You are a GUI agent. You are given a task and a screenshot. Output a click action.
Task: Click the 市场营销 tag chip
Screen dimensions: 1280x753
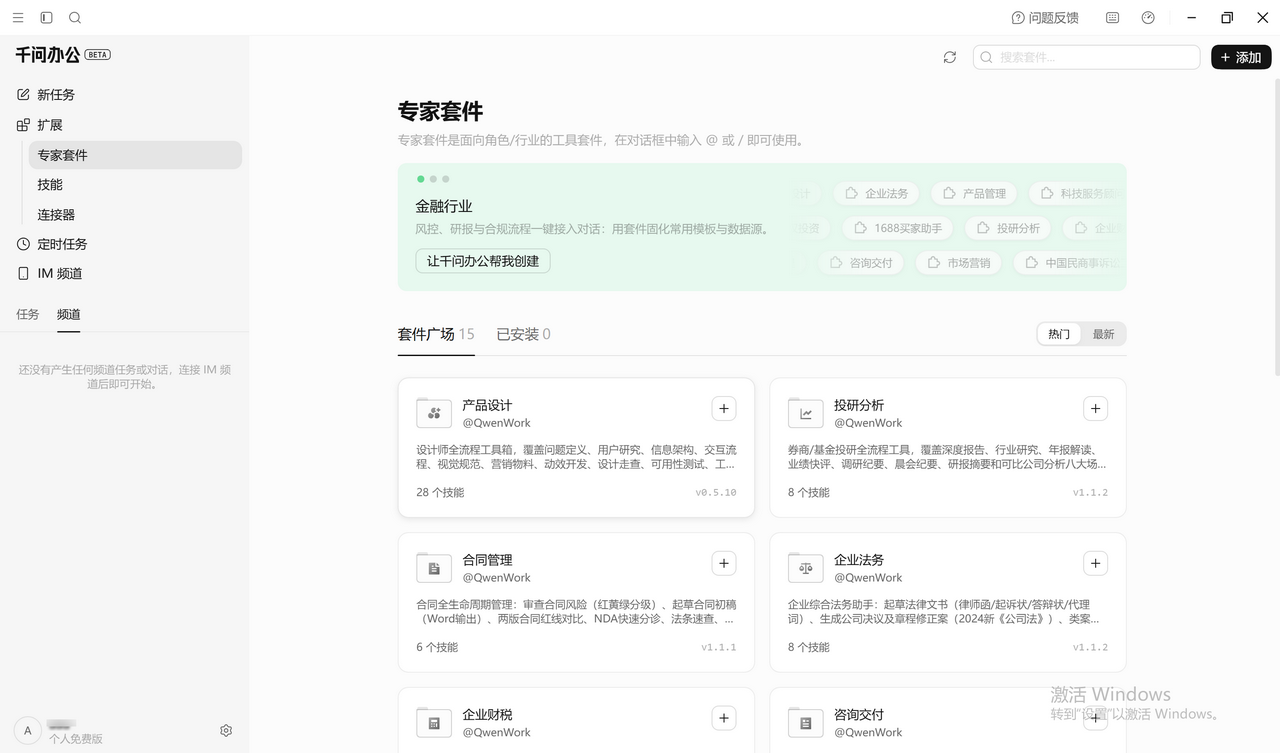(959, 263)
